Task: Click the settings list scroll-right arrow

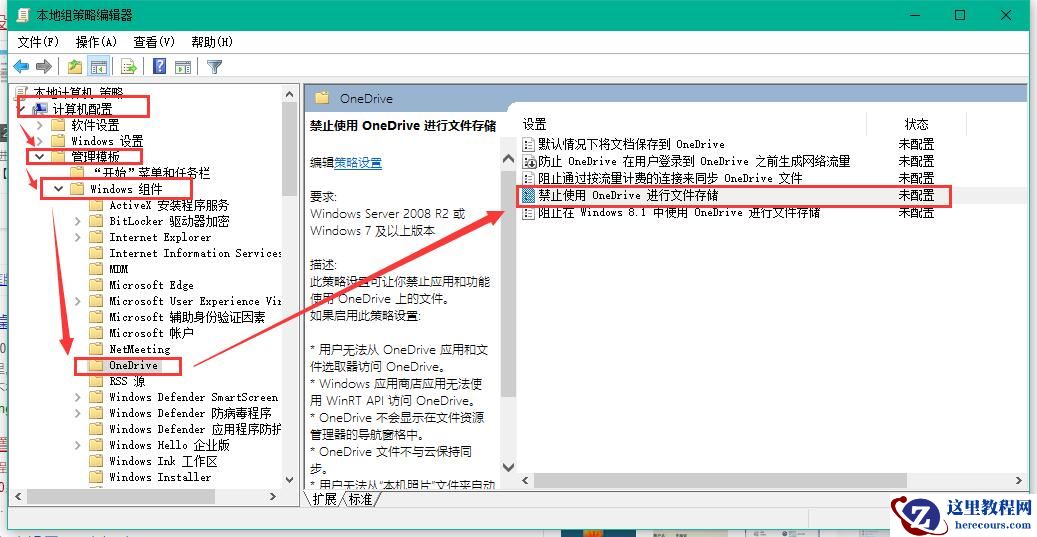Action: [1019, 481]
